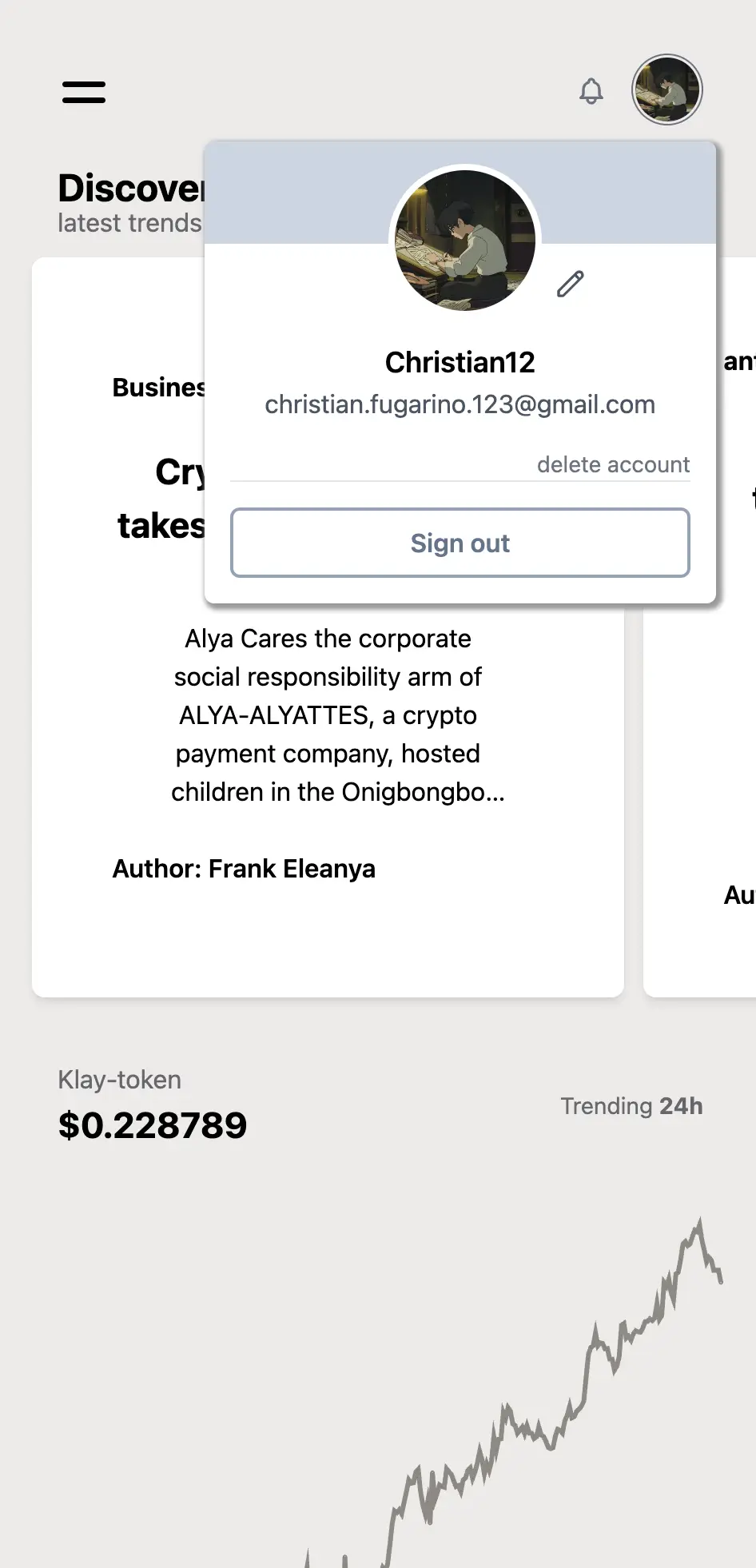Click the $0.228789 price value
Image resolution: width=756 pixels, height=1568 pixels.
153,1125
